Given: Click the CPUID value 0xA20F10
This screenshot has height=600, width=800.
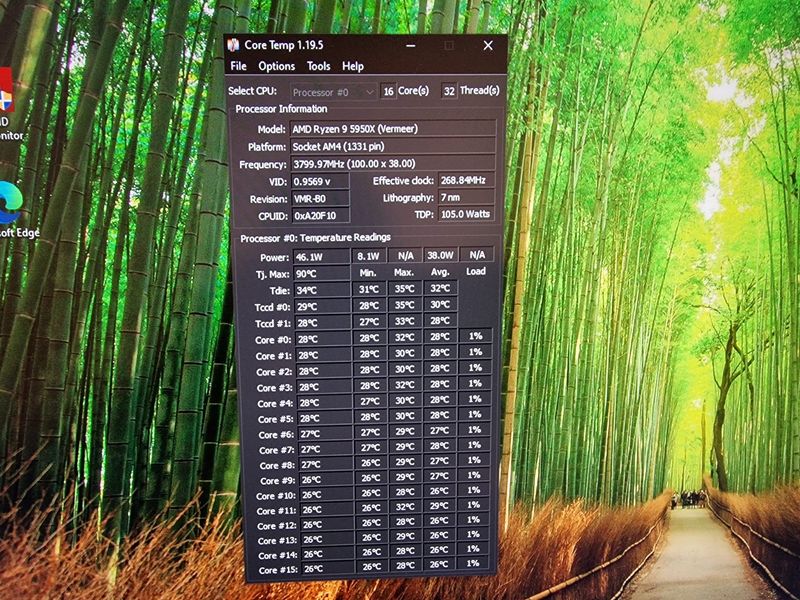Looking at the screenshot, I should click(x=321, y=215).
